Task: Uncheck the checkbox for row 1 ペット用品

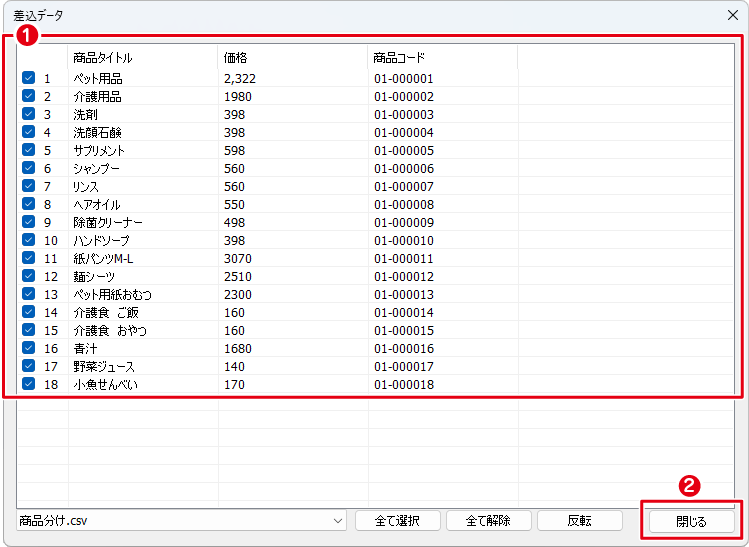Action: [28, 78]
